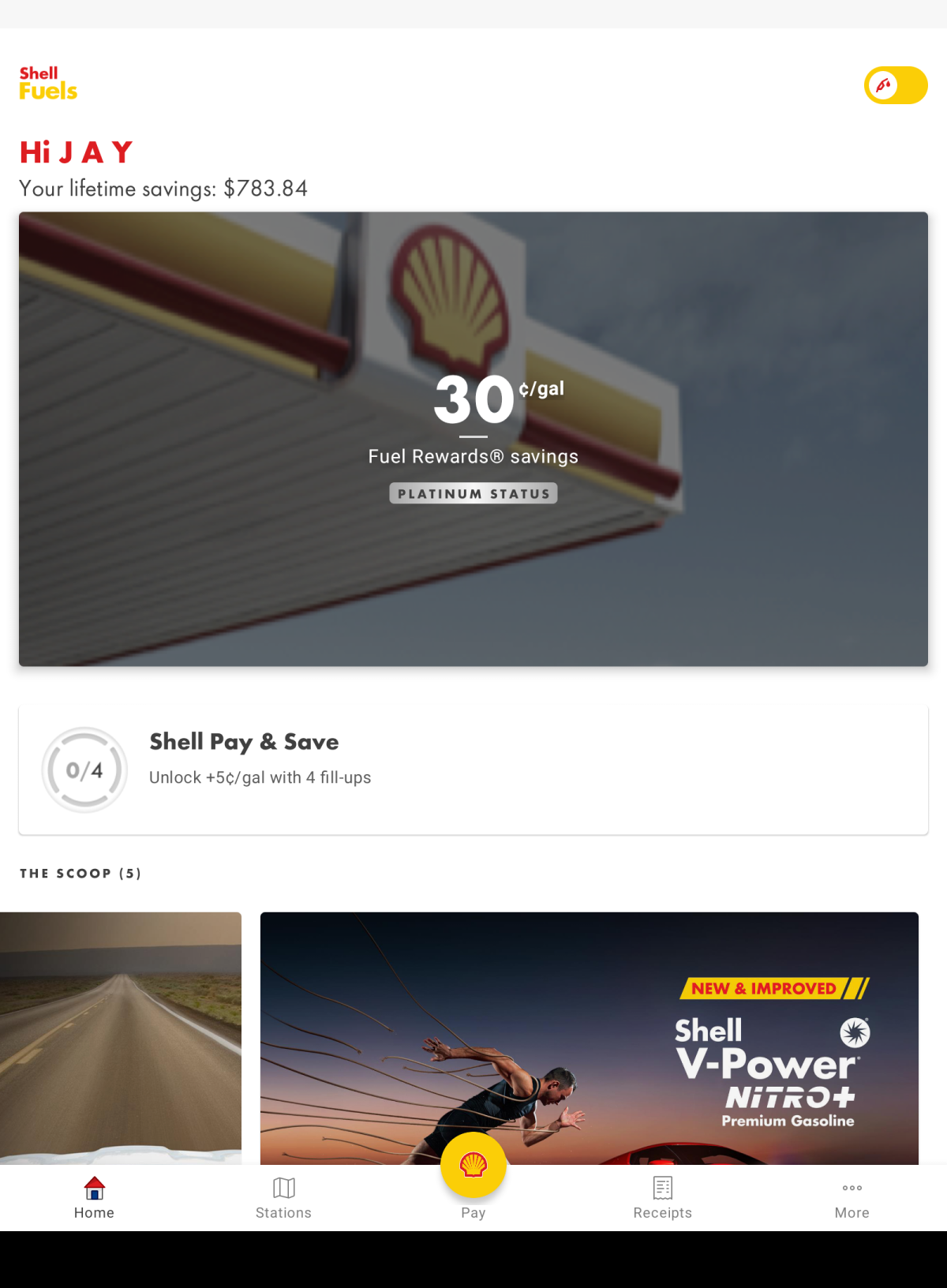Open the V-Power Nitro+ promo card
The image size is (947, 1288).
click(x=590, y=1039)
